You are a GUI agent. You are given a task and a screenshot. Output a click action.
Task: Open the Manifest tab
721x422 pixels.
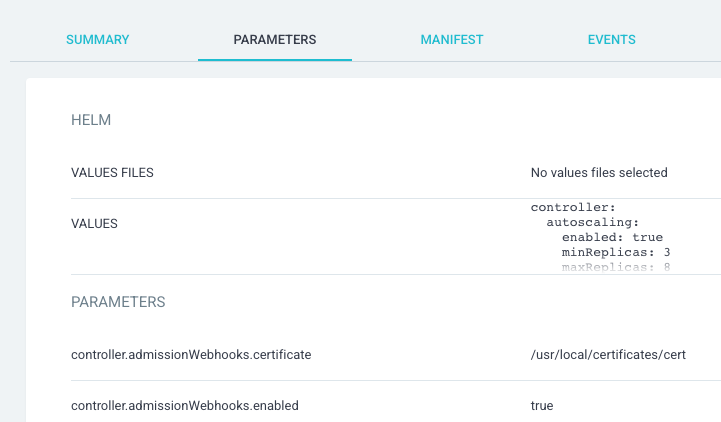pos(451,40)
